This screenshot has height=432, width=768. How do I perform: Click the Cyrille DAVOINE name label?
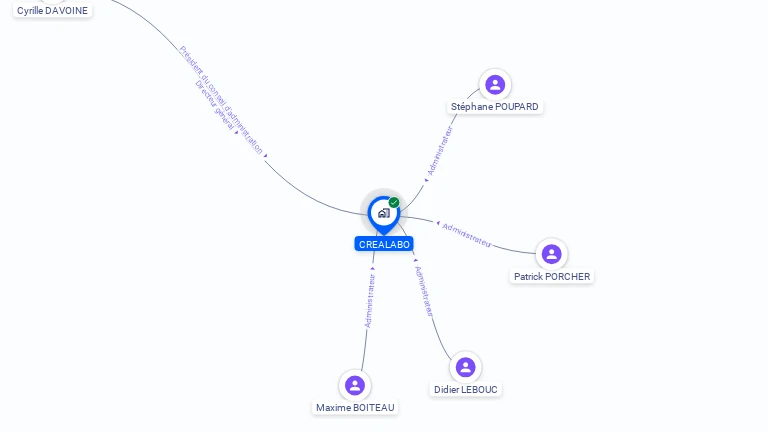tap(52, 11)
